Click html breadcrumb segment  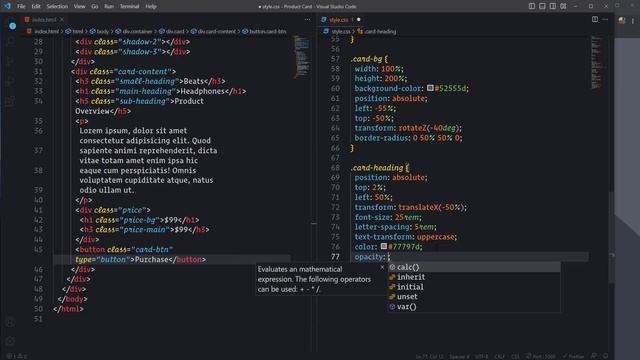pos(75,31)
